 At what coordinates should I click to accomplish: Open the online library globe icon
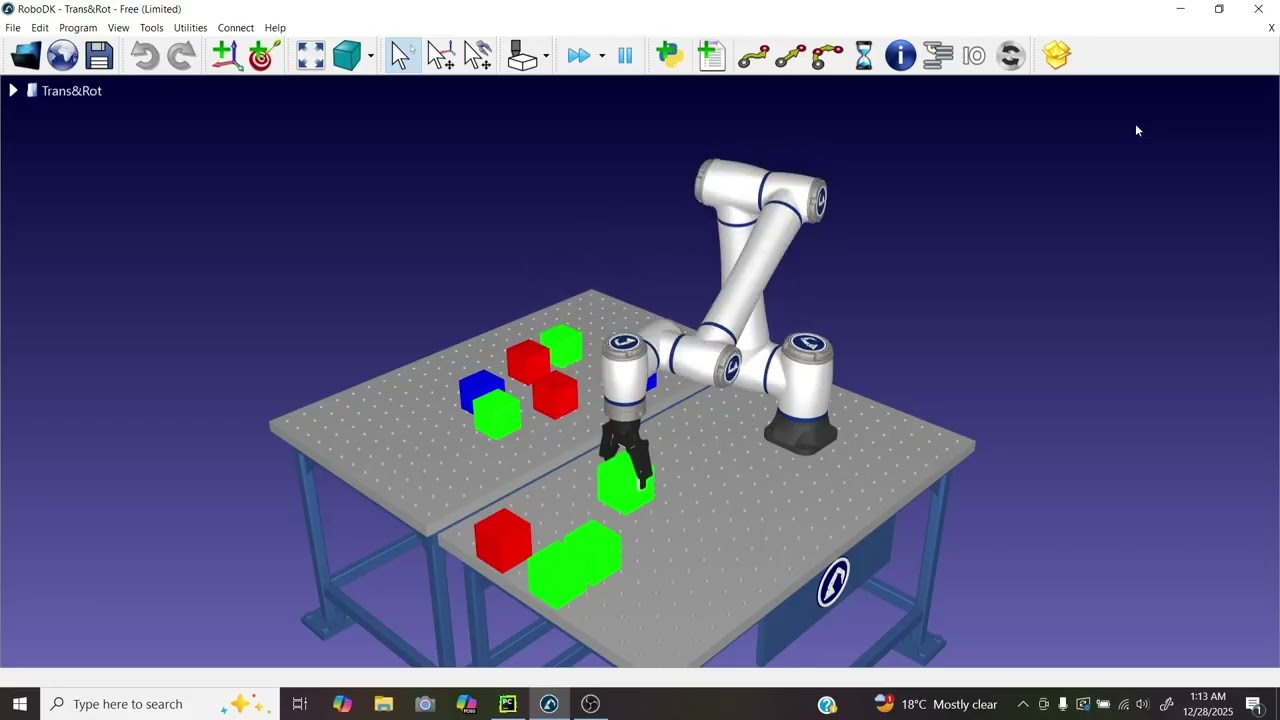pyautogui.click(x=63, y=56)
